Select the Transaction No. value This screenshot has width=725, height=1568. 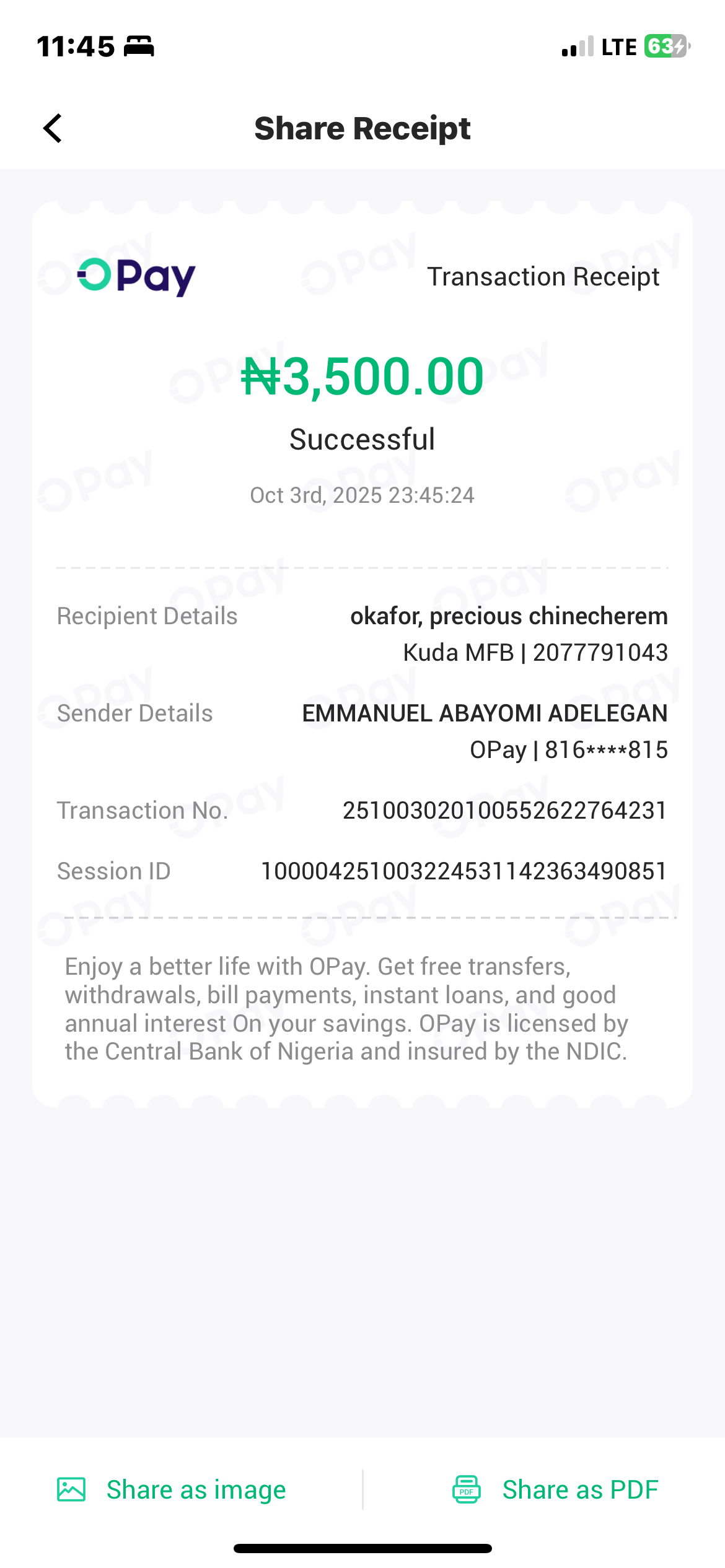504,811
